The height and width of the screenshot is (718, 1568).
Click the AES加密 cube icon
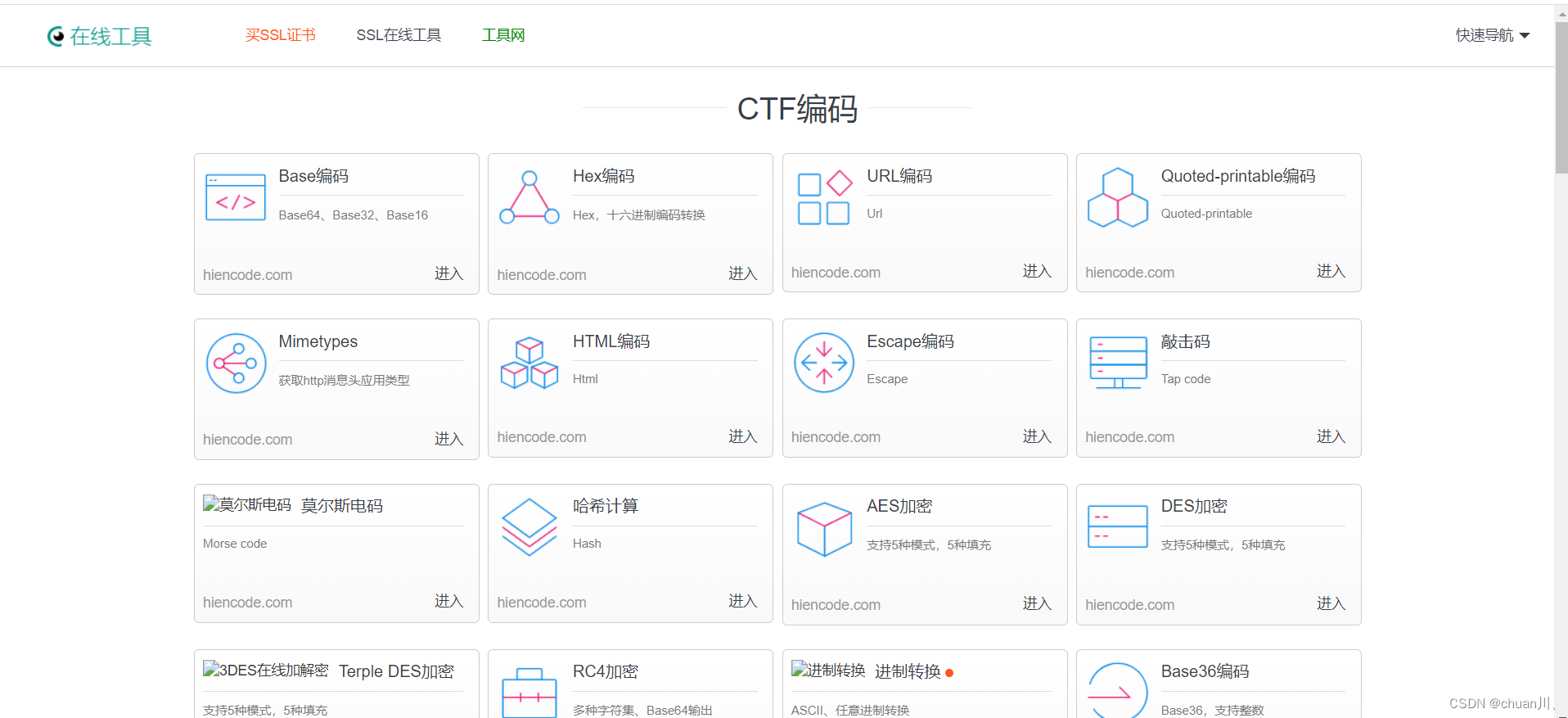tap(824, 529)
